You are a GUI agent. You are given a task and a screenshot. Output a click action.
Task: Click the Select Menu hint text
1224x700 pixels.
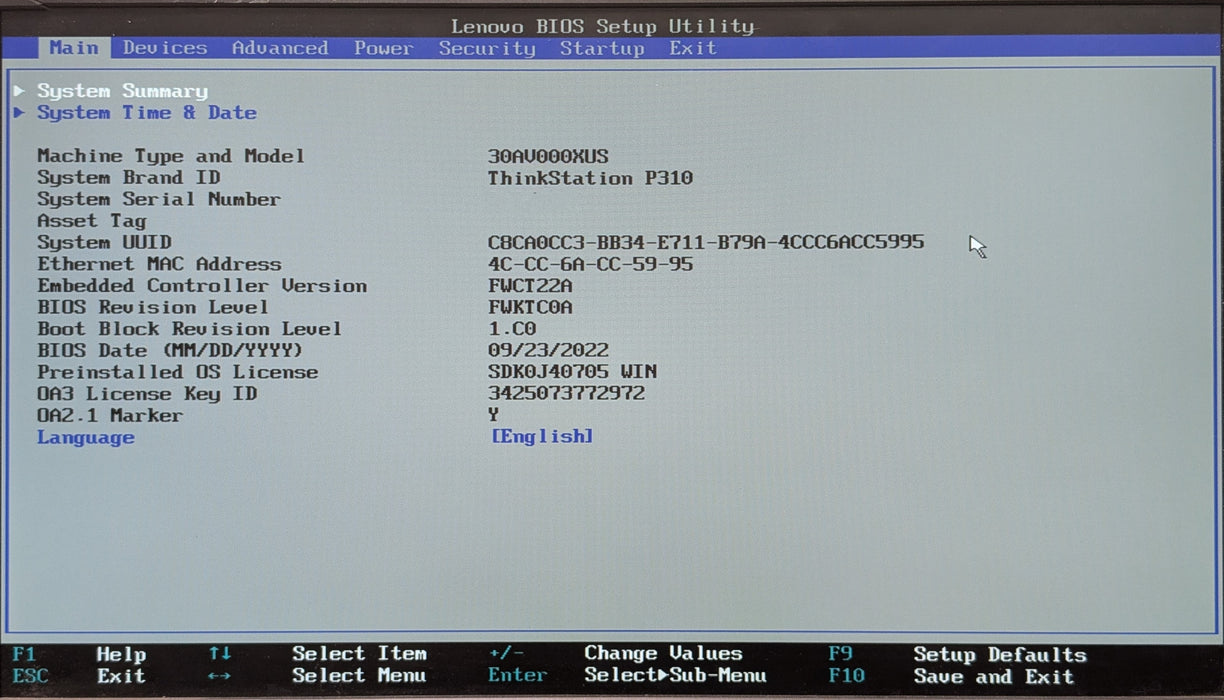[x=359, y=676]
